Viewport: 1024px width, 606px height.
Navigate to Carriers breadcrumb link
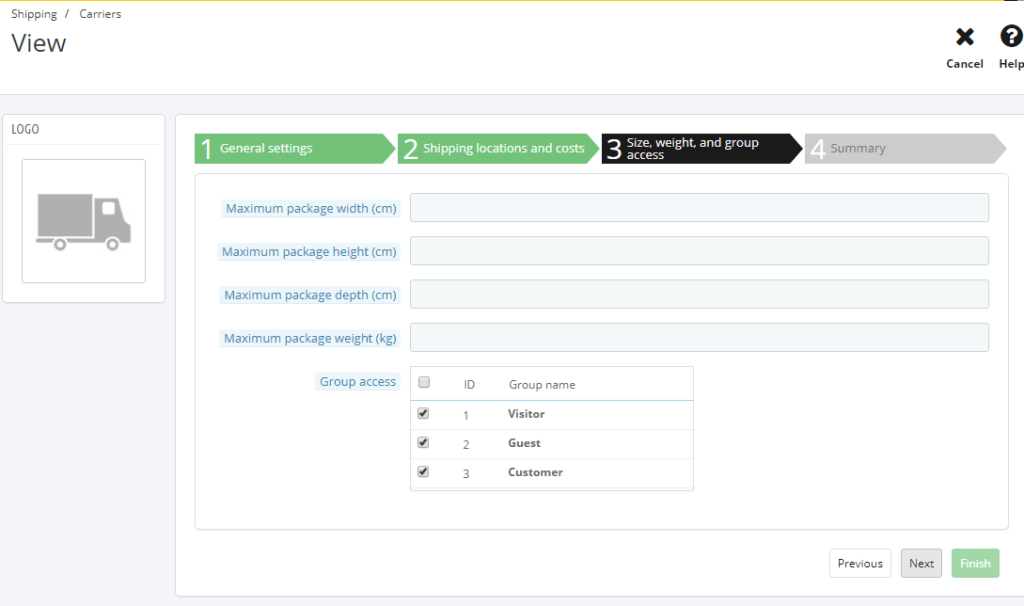[100, 14]
